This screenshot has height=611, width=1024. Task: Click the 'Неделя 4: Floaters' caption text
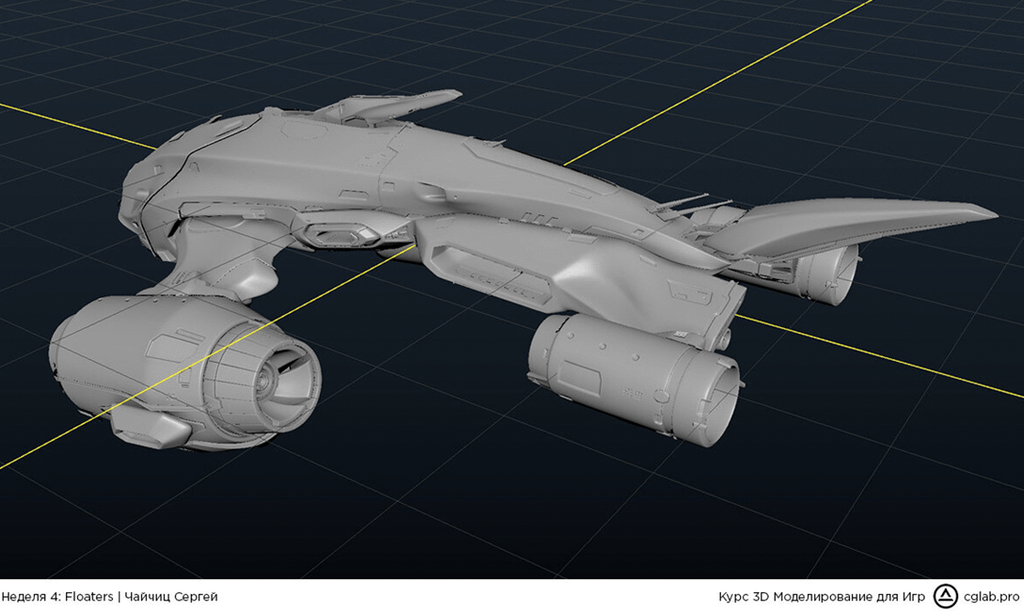pos(57,597)
